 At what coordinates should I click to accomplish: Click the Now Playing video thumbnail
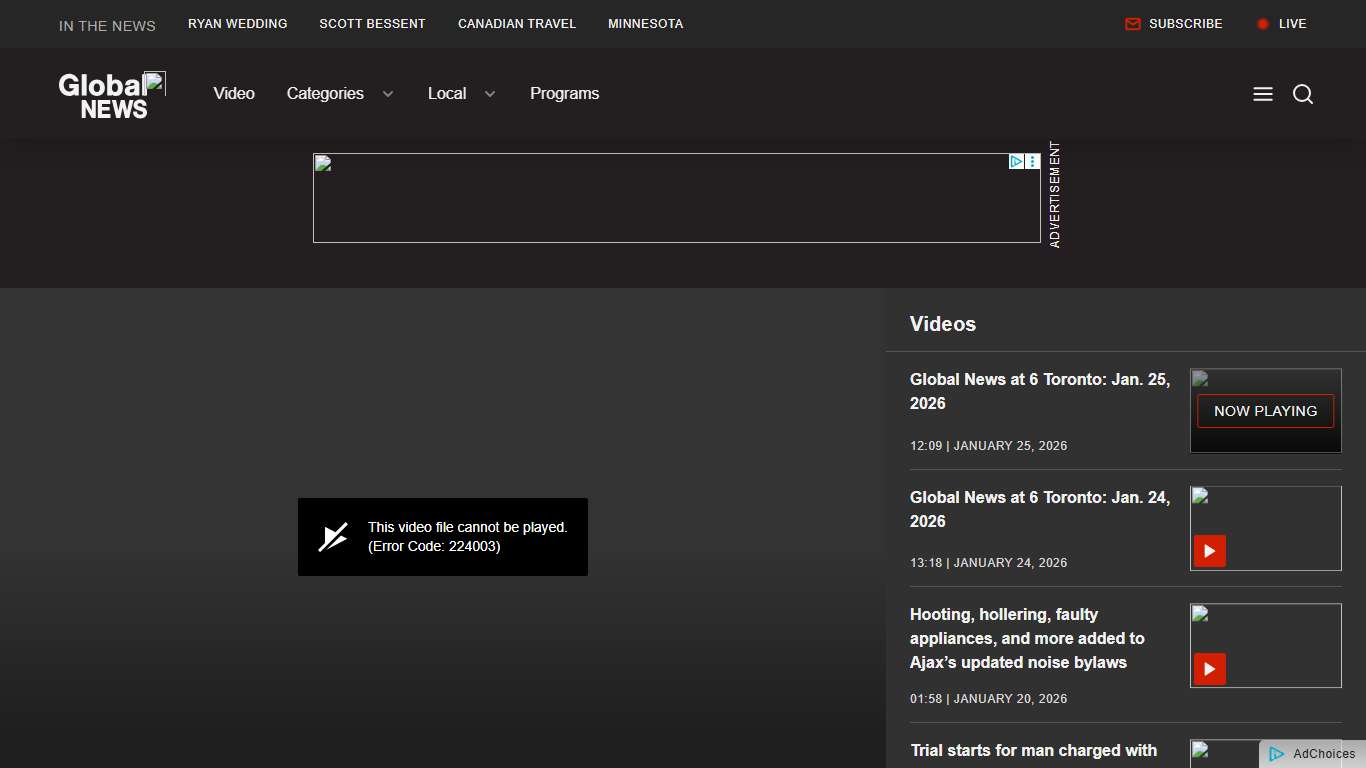[x=1265, y=411]
